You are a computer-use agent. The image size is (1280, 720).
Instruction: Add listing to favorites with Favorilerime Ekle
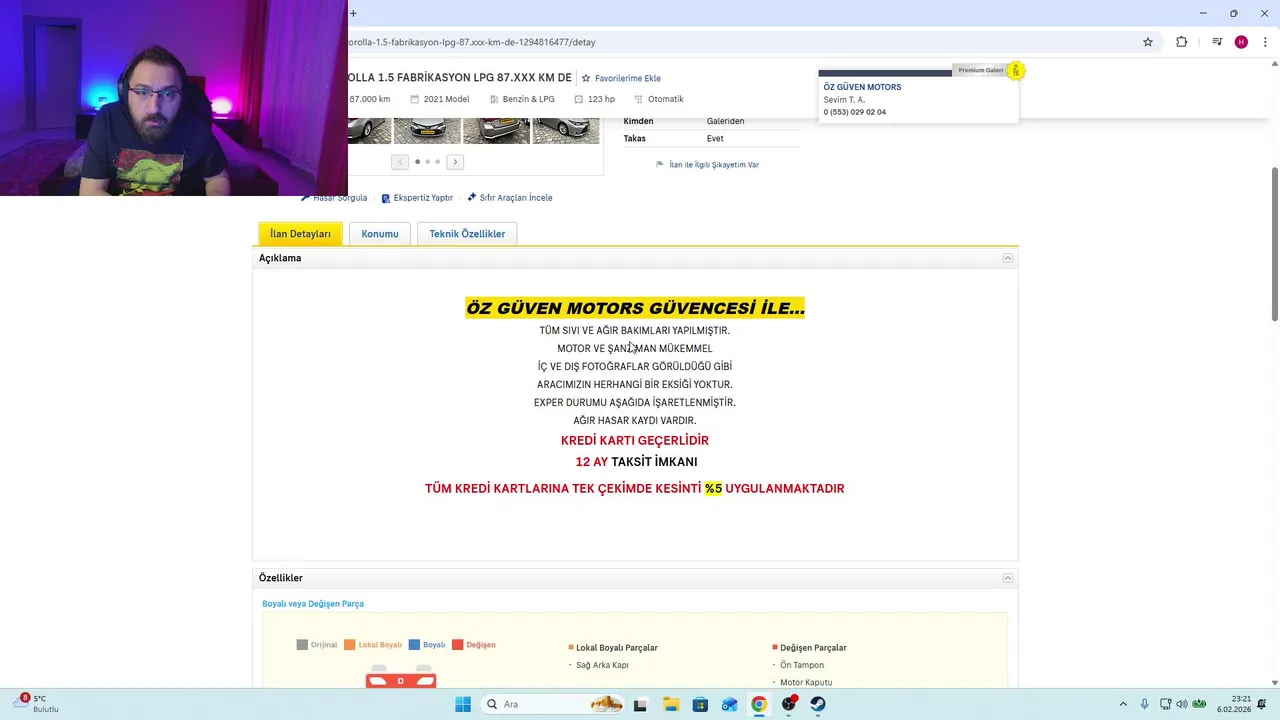(x=621, y=78)
